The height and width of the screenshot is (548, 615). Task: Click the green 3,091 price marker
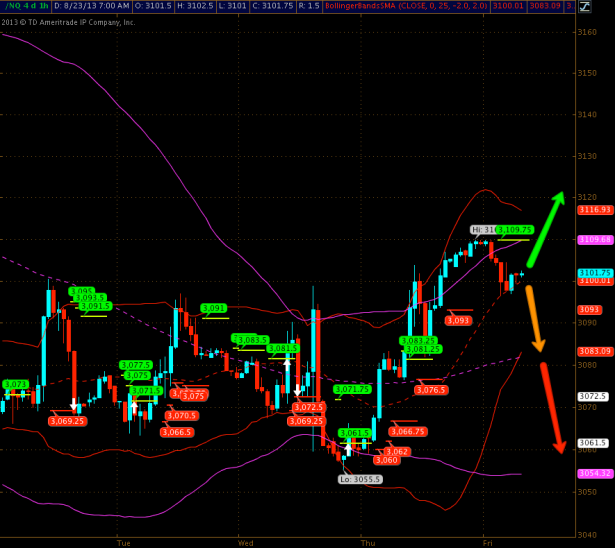(x=214, y=309)
